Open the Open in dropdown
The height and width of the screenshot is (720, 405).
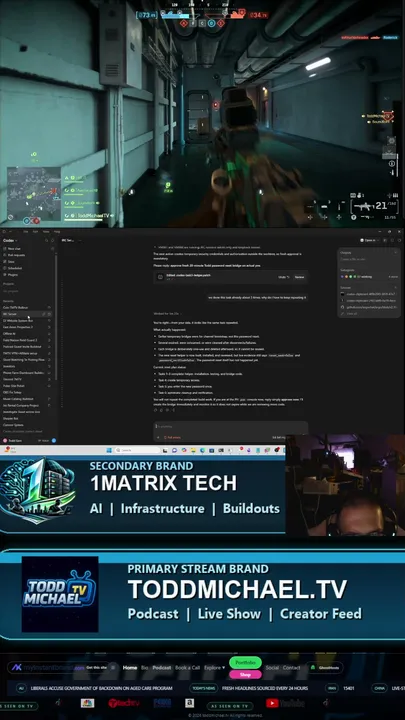(369, 240)
